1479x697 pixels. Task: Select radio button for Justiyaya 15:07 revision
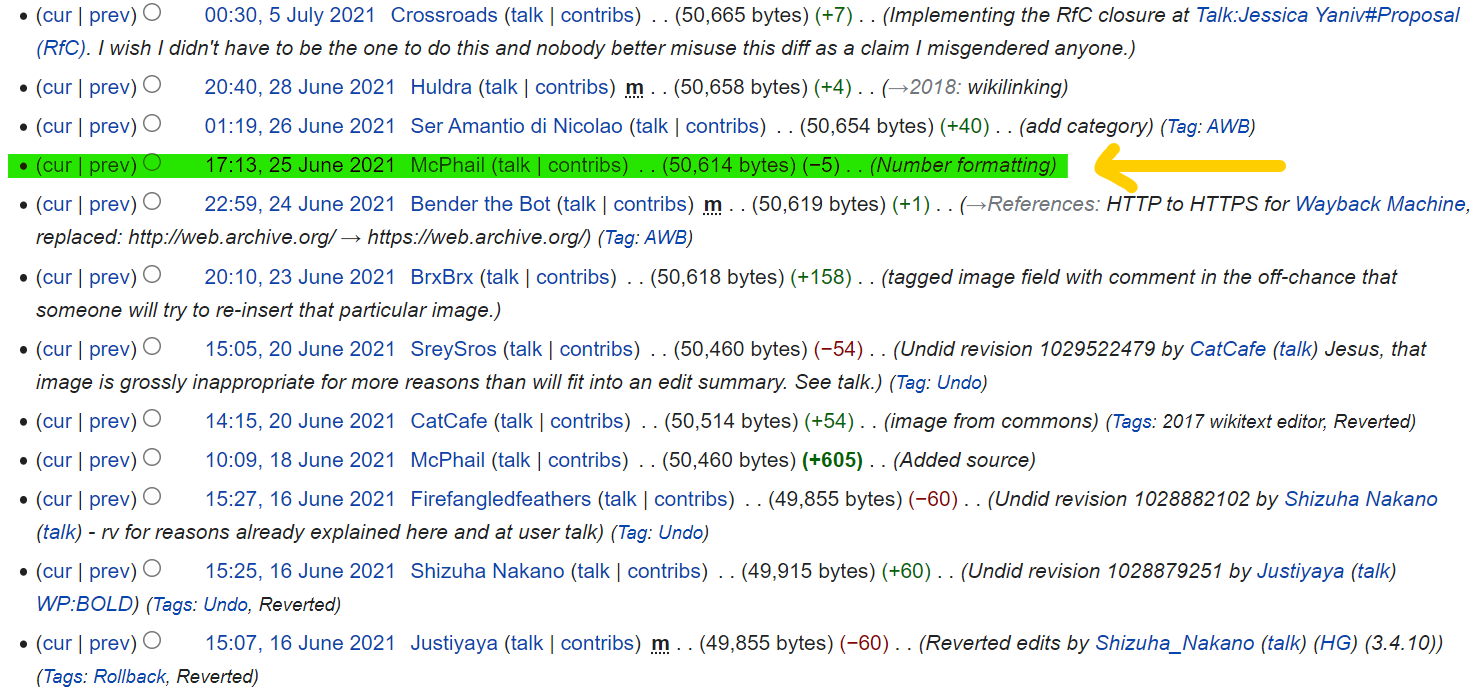(x=152, y=641)
